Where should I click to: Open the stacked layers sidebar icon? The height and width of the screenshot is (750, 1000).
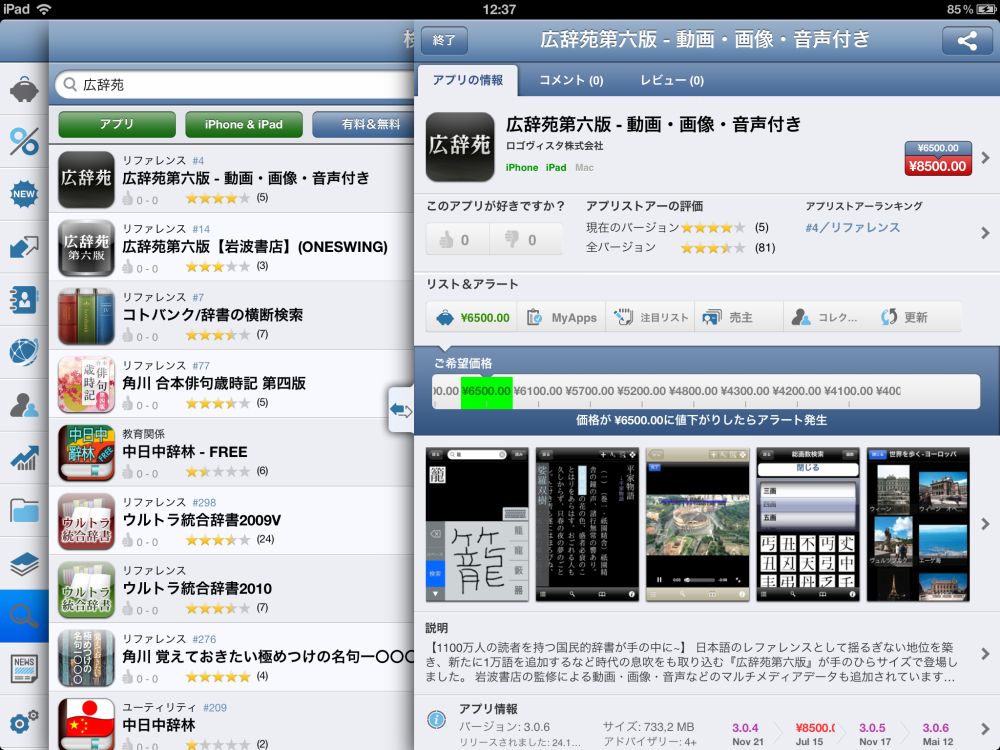tap(24, 564)
